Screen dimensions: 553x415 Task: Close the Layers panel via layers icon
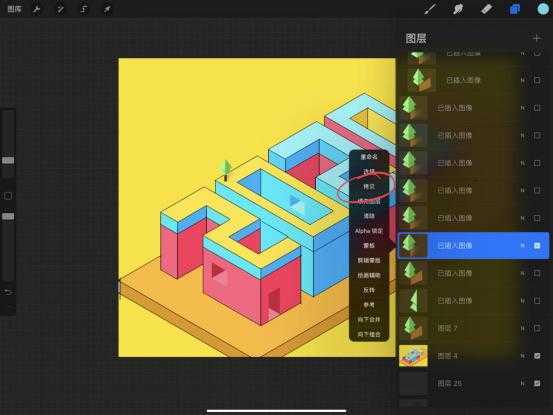(515, 9)
